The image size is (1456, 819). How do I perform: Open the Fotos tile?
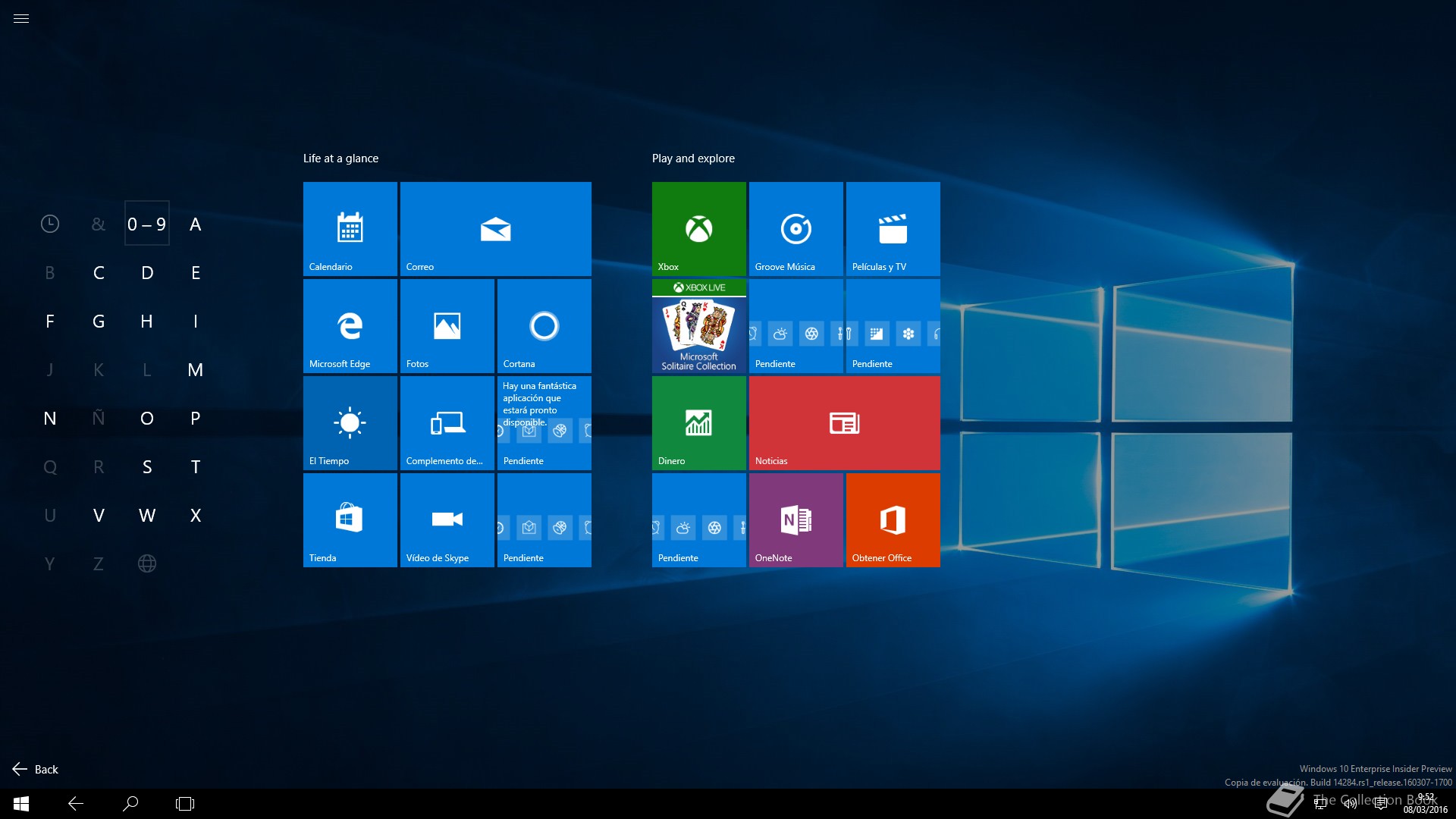coord(447,326)
